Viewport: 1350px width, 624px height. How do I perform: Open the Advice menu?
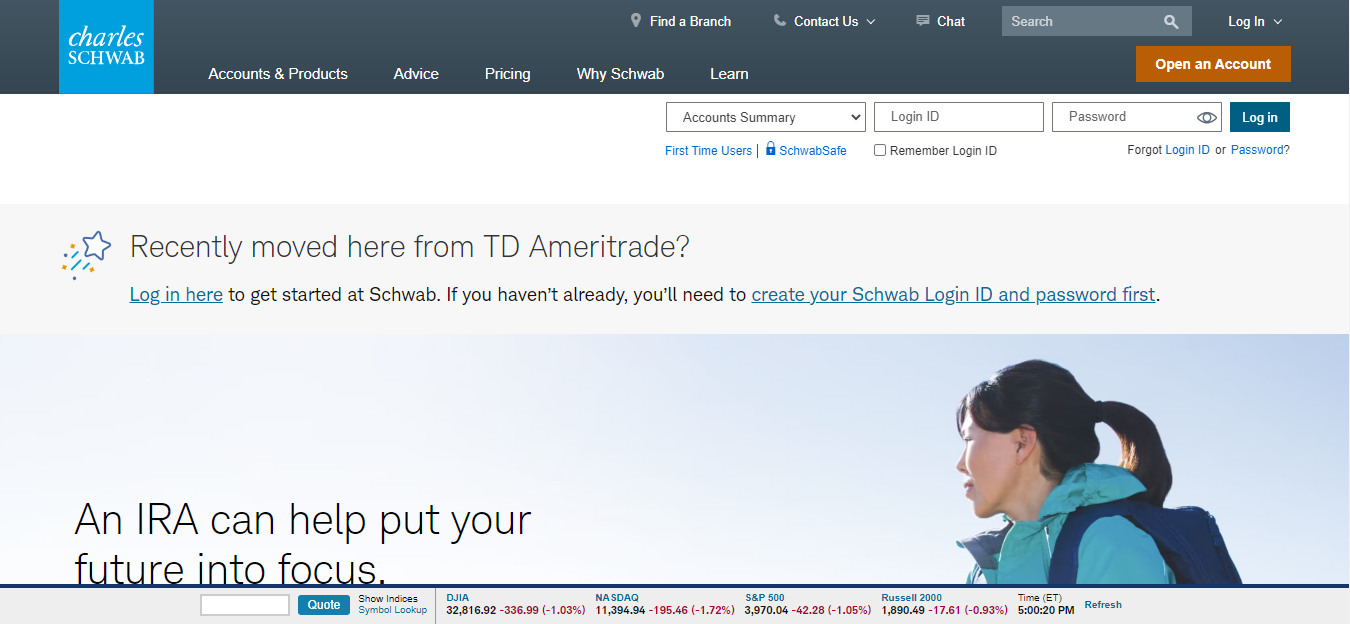click(416, 74)
